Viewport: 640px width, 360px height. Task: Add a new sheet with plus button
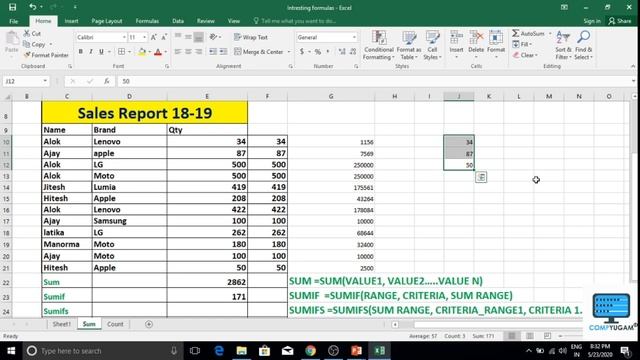pos(149,324)
